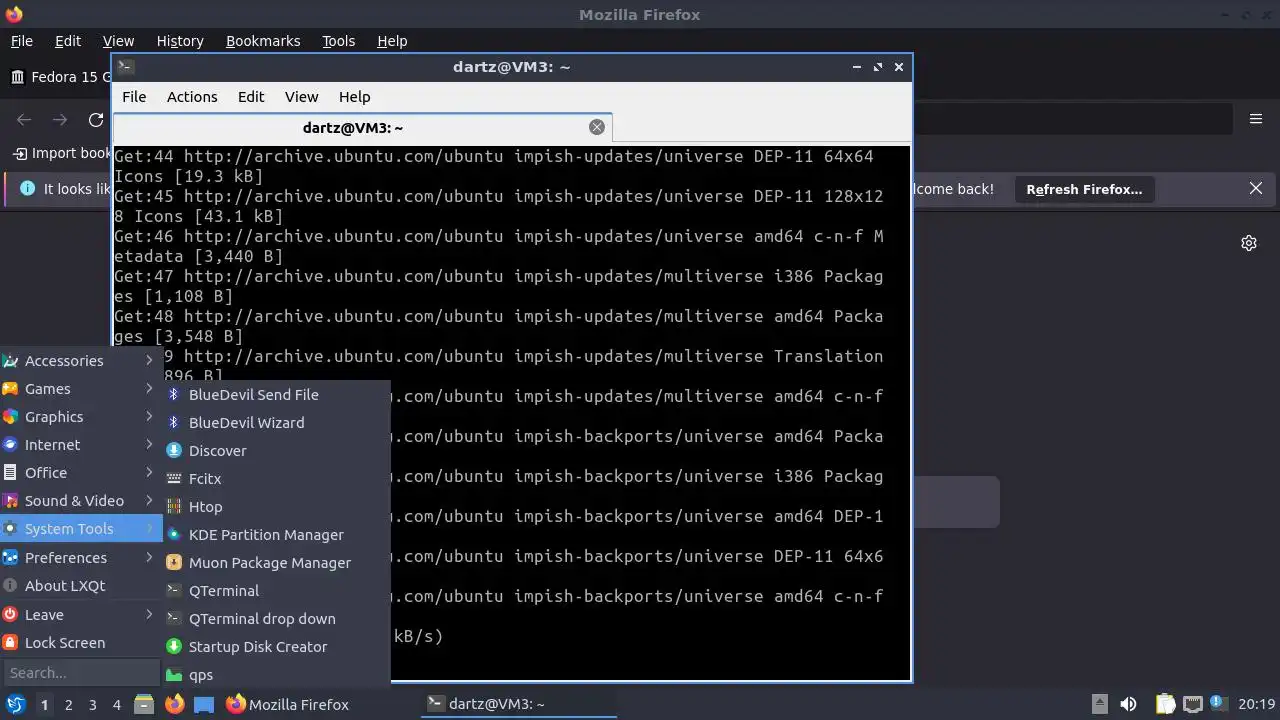The width and height of the screenshot is (1280, 720).
Task: Launch BlueDevil Wizard
Action: click(x=276, y=423)
